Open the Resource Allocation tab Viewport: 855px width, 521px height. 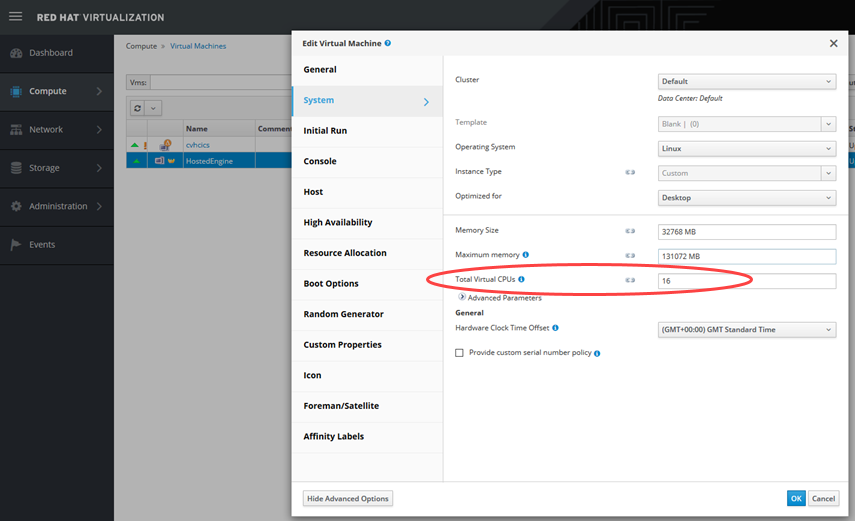[367, 253]
